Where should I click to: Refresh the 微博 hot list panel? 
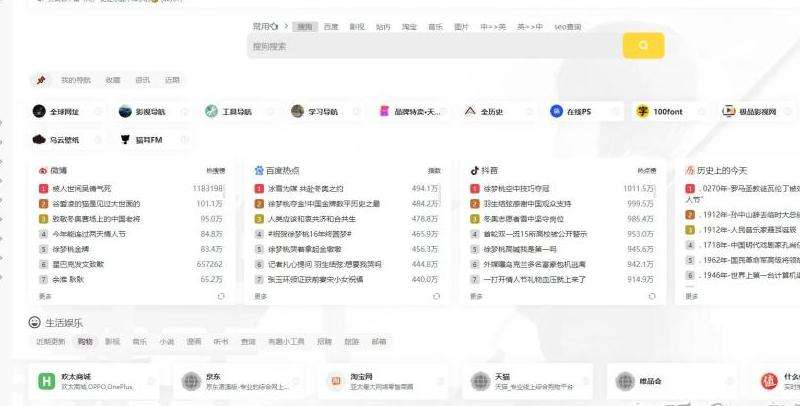click(x=221, y=296)
